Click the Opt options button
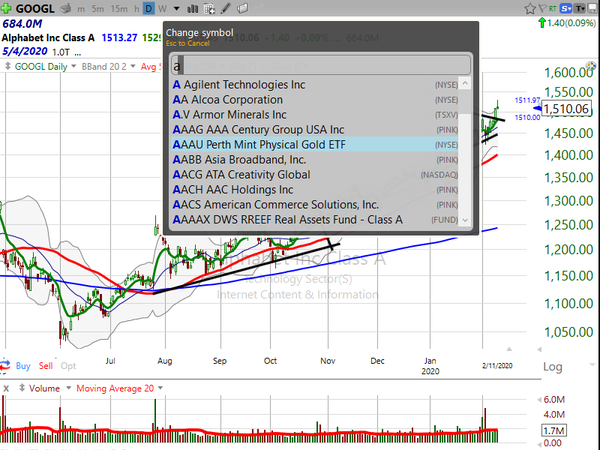Image resolution: width=600 pixels, height=450 pixels. click(x=68, y=366)
